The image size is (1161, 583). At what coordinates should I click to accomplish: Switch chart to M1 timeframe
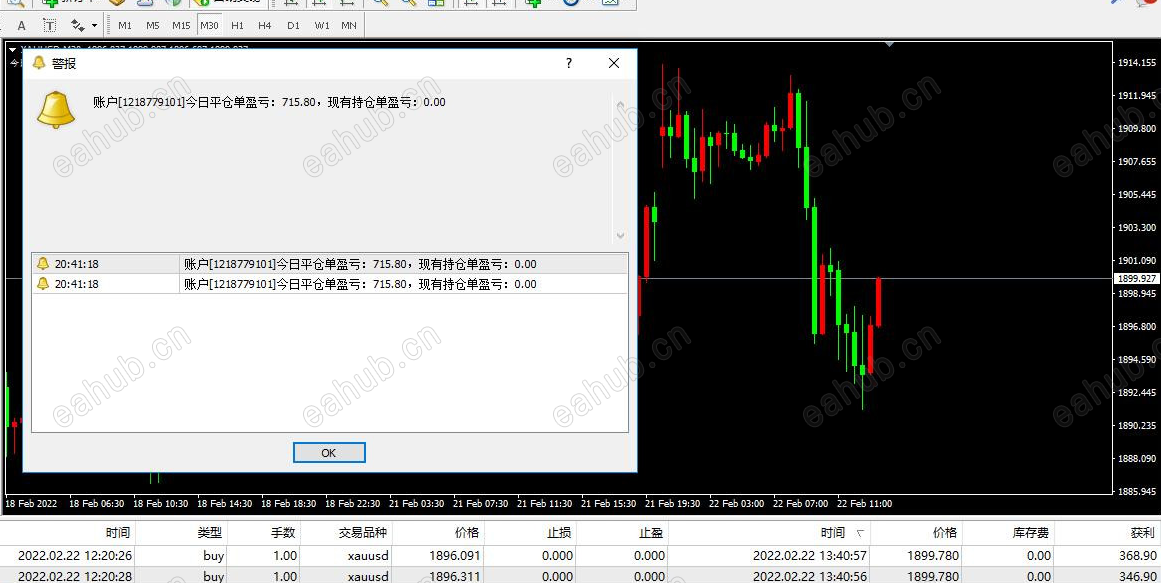pyautogui.click(x=124, y=26)
